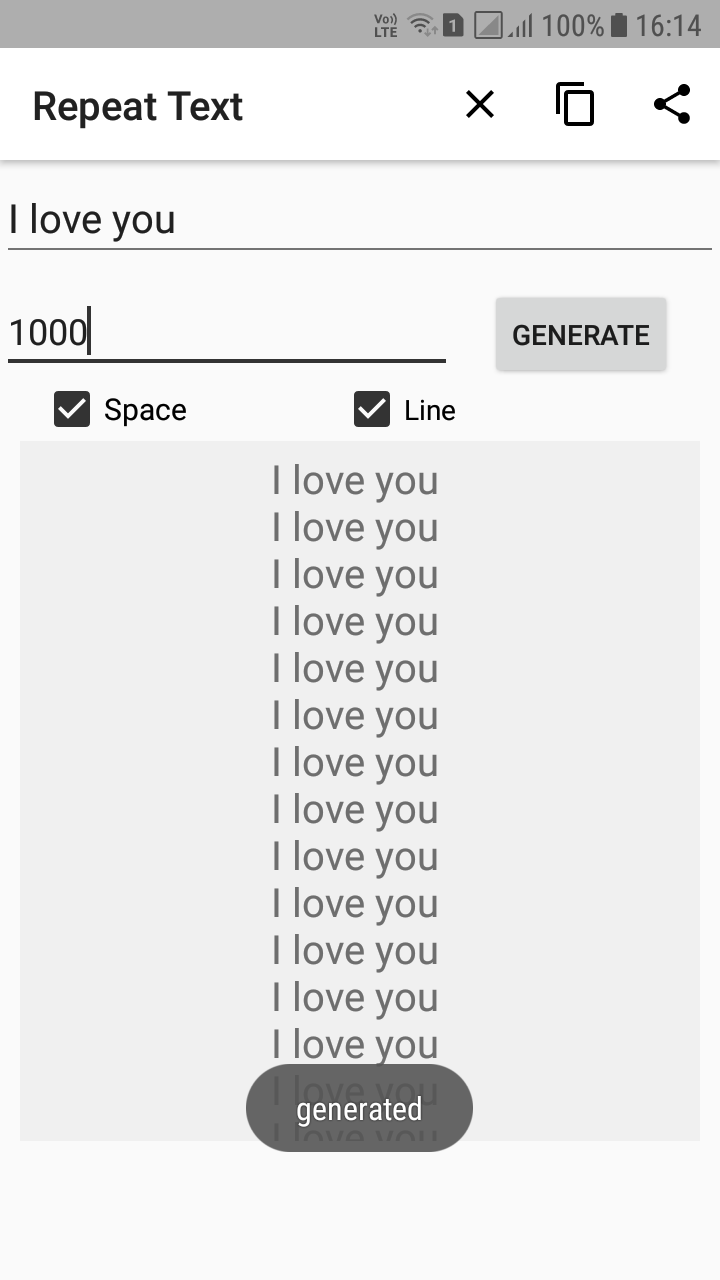Open the share icon
Viewport: 720px width, 1280px height.
pos(672,104)
